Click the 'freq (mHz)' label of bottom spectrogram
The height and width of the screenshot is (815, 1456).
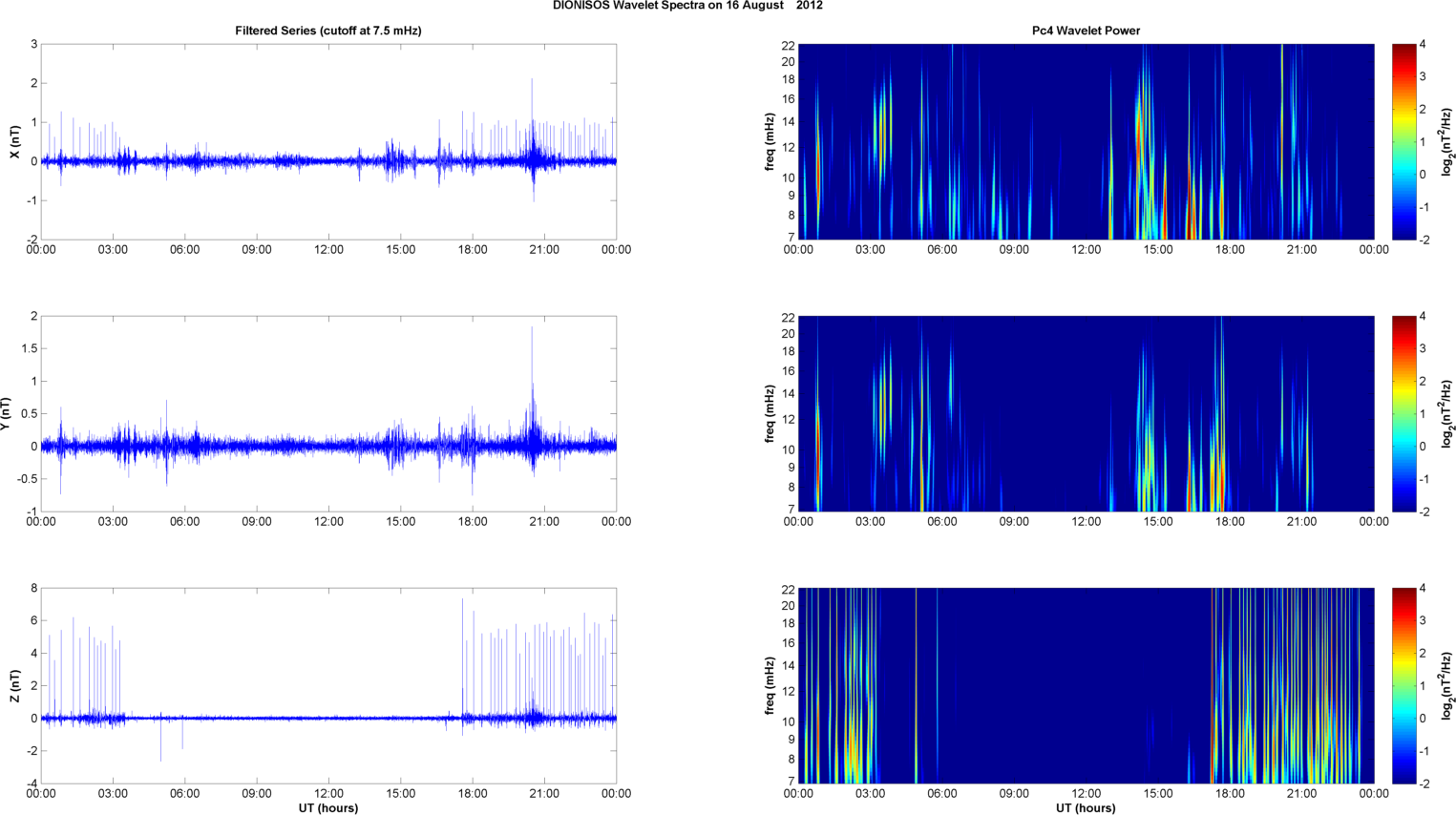770,685
